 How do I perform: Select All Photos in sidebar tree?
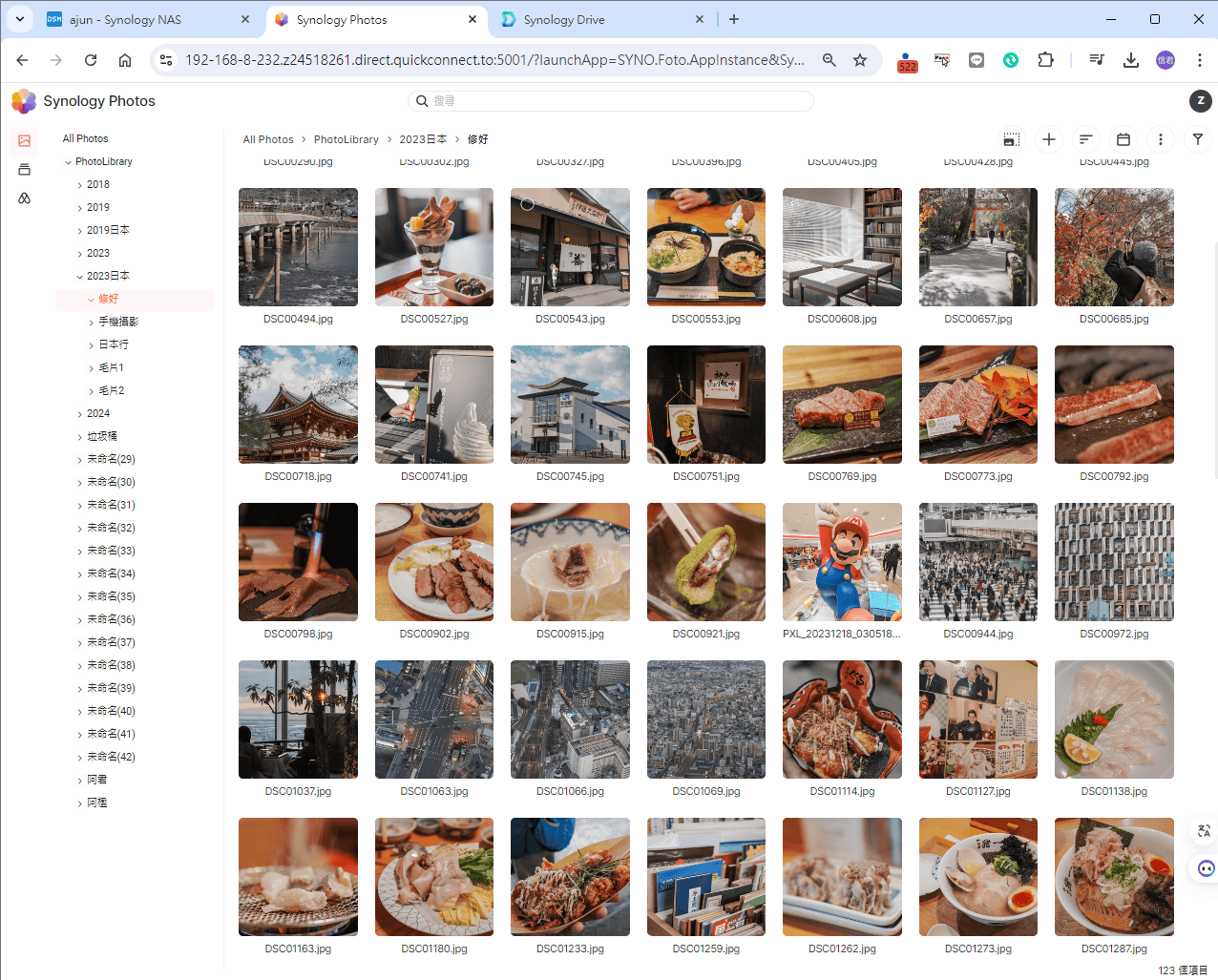click(85, 138)
